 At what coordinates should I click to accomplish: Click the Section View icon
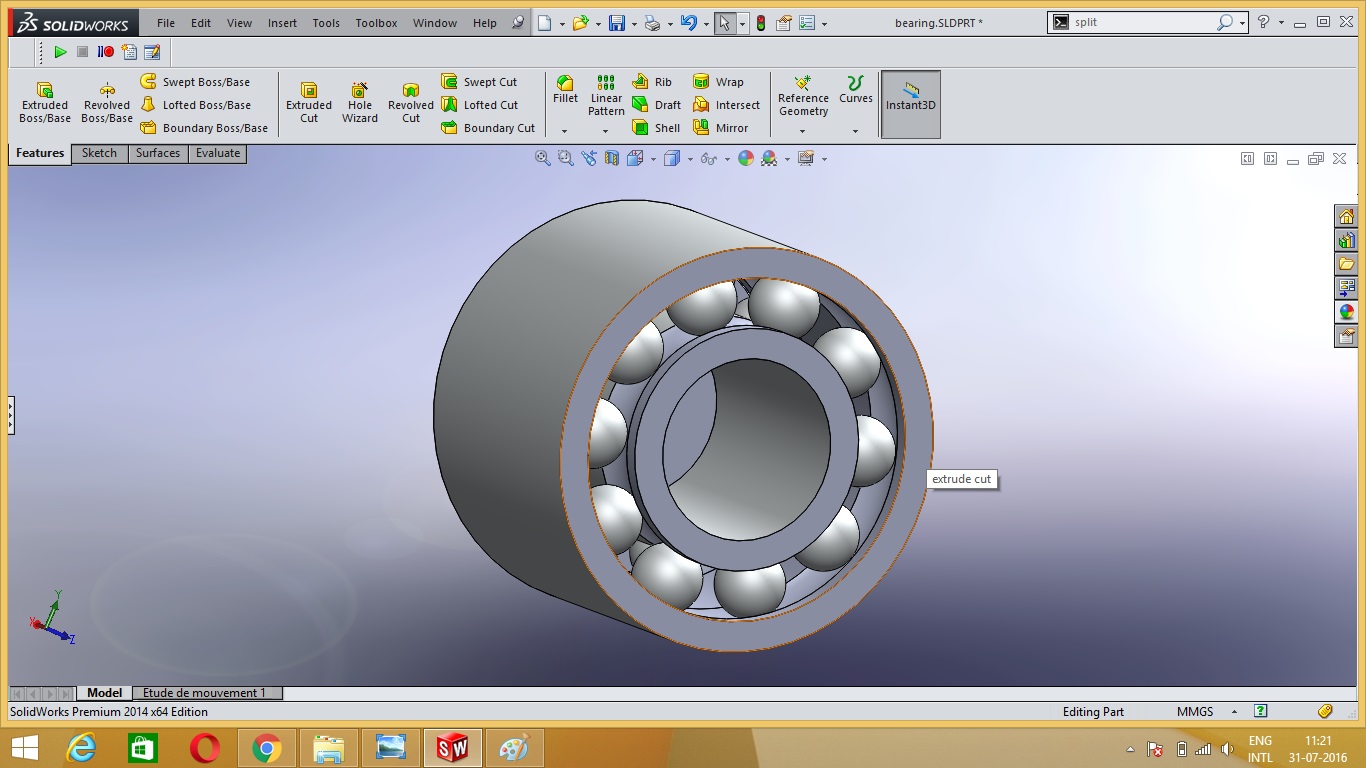612,158
